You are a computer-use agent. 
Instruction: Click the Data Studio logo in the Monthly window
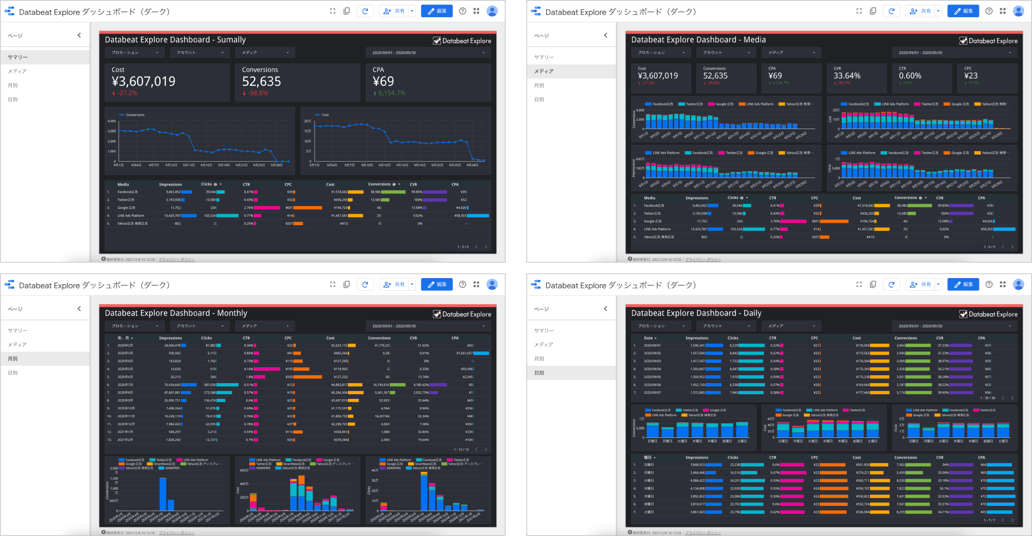9,285
